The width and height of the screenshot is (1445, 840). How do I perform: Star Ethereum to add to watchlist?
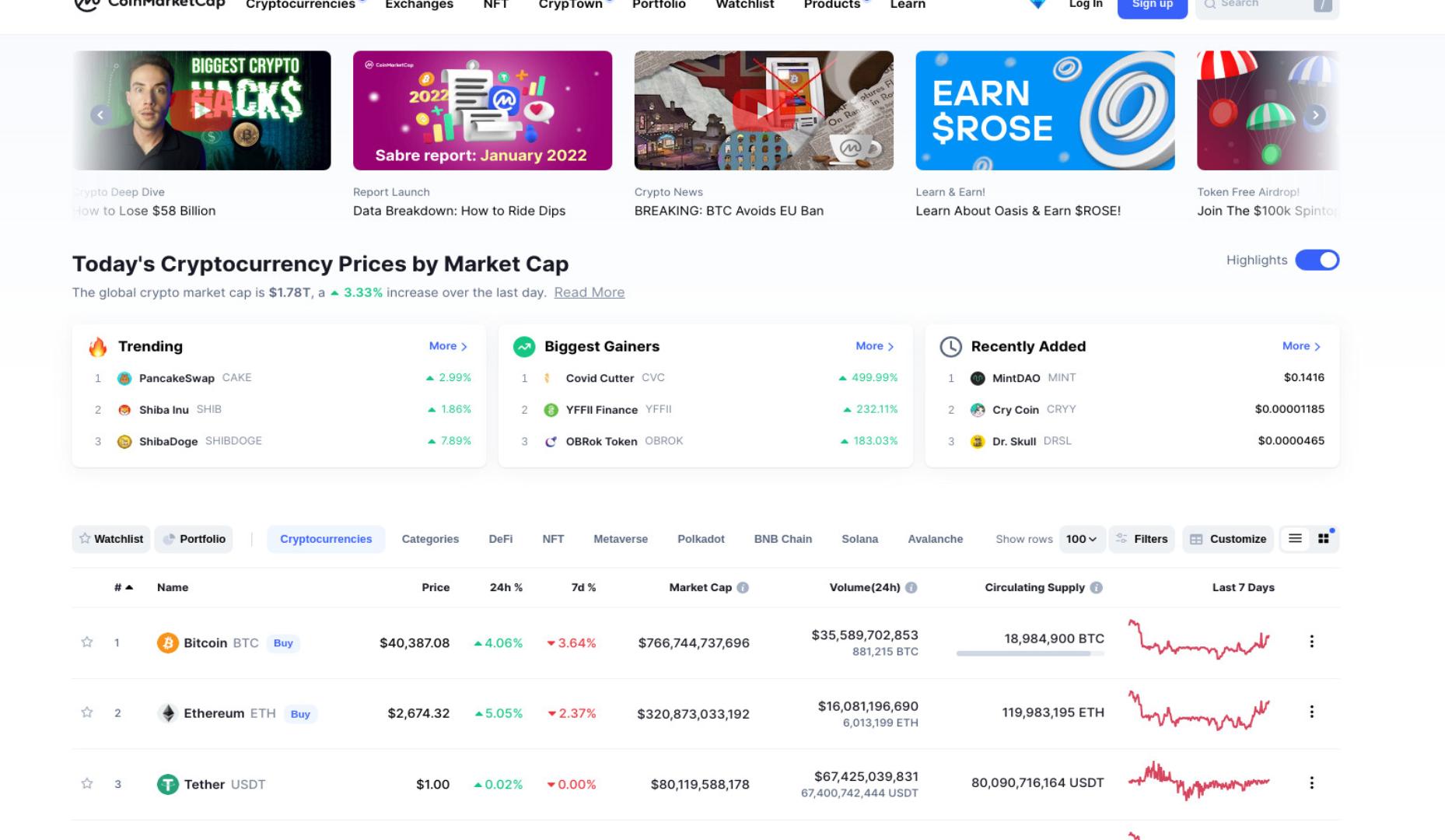point(87,713)
